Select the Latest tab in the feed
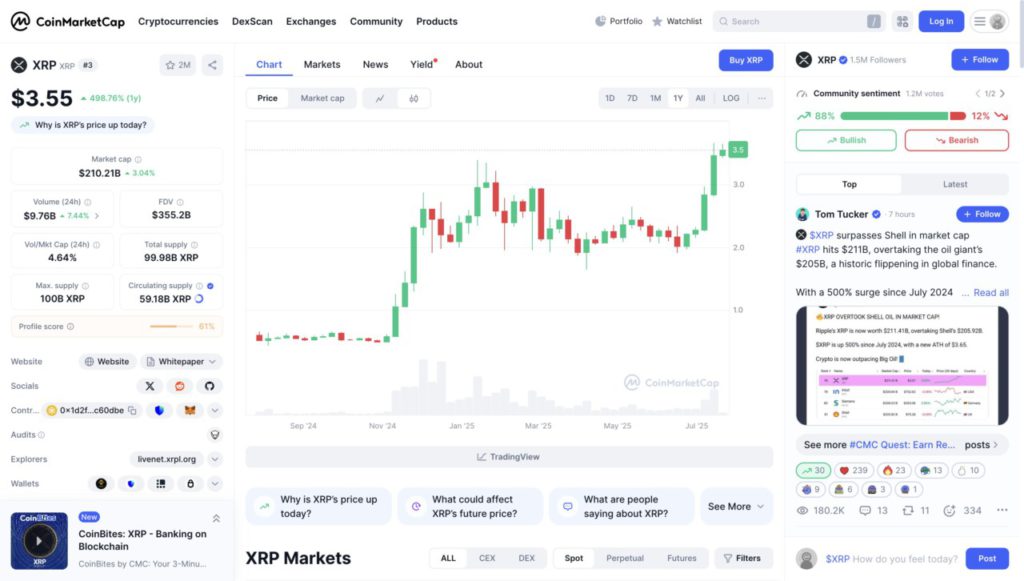The image size is (1024, 581). (955, 184)
